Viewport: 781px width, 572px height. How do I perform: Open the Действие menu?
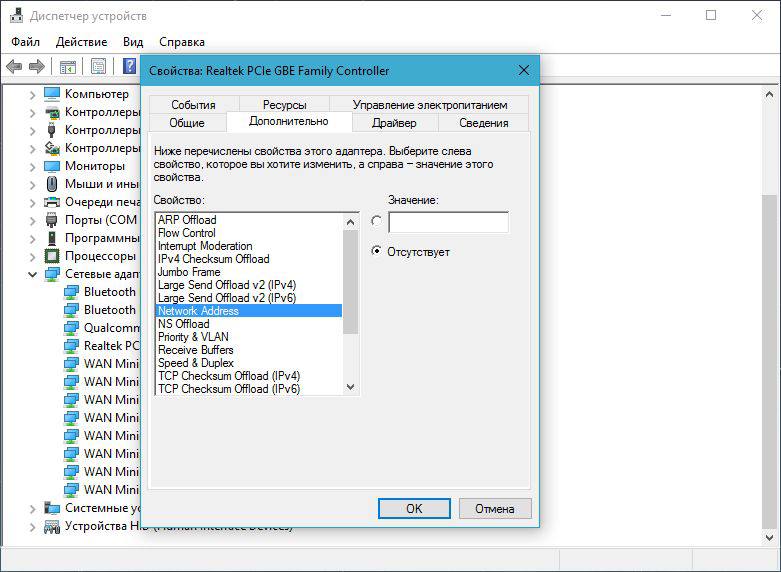tap(81, 42)
